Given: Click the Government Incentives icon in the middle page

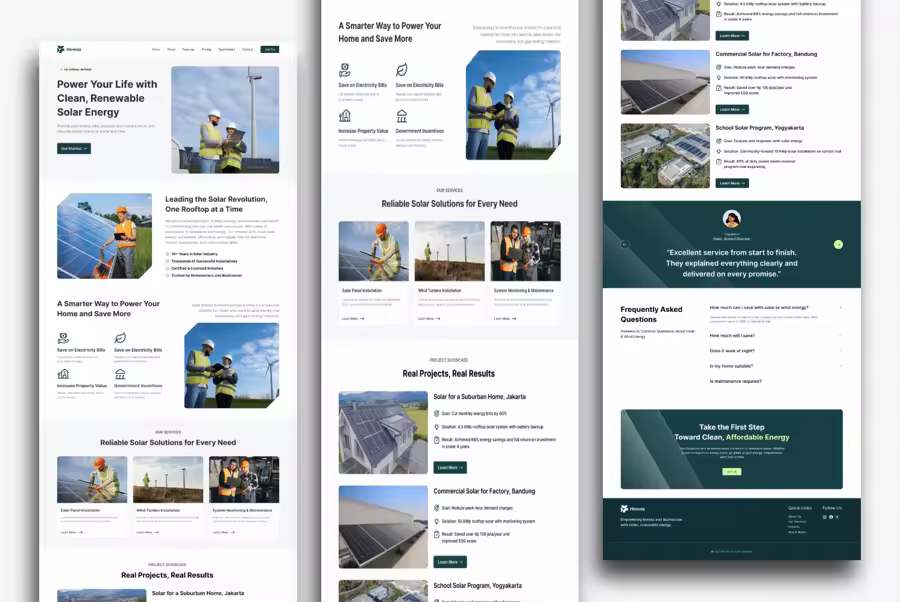Looking at the screenshot, I should (x=402, y=116).
